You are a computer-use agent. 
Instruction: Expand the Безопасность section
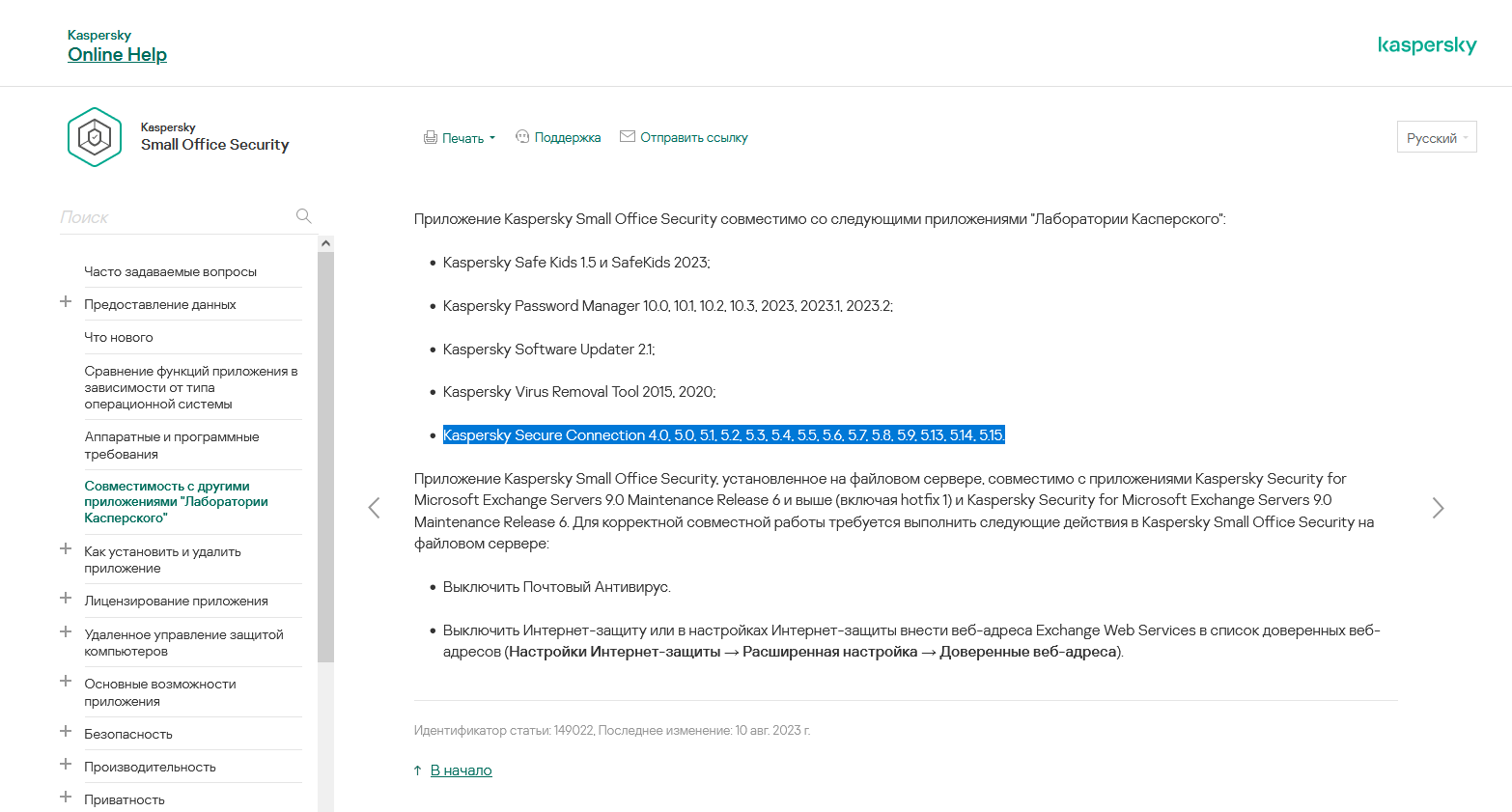(x=66, y=732)
